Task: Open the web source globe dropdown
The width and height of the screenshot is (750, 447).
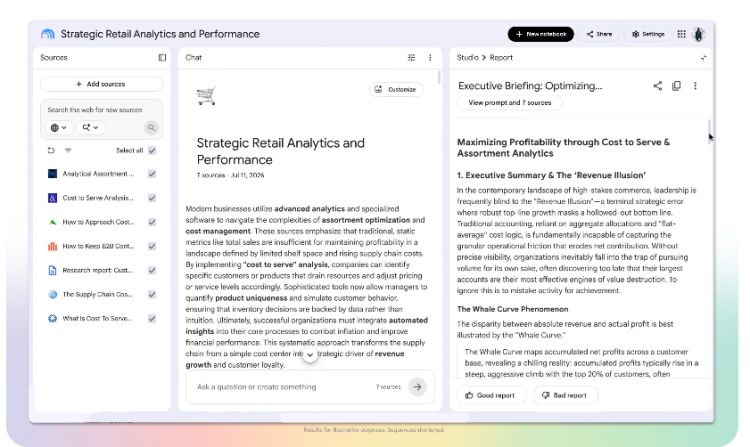Action: coord(59,128)
